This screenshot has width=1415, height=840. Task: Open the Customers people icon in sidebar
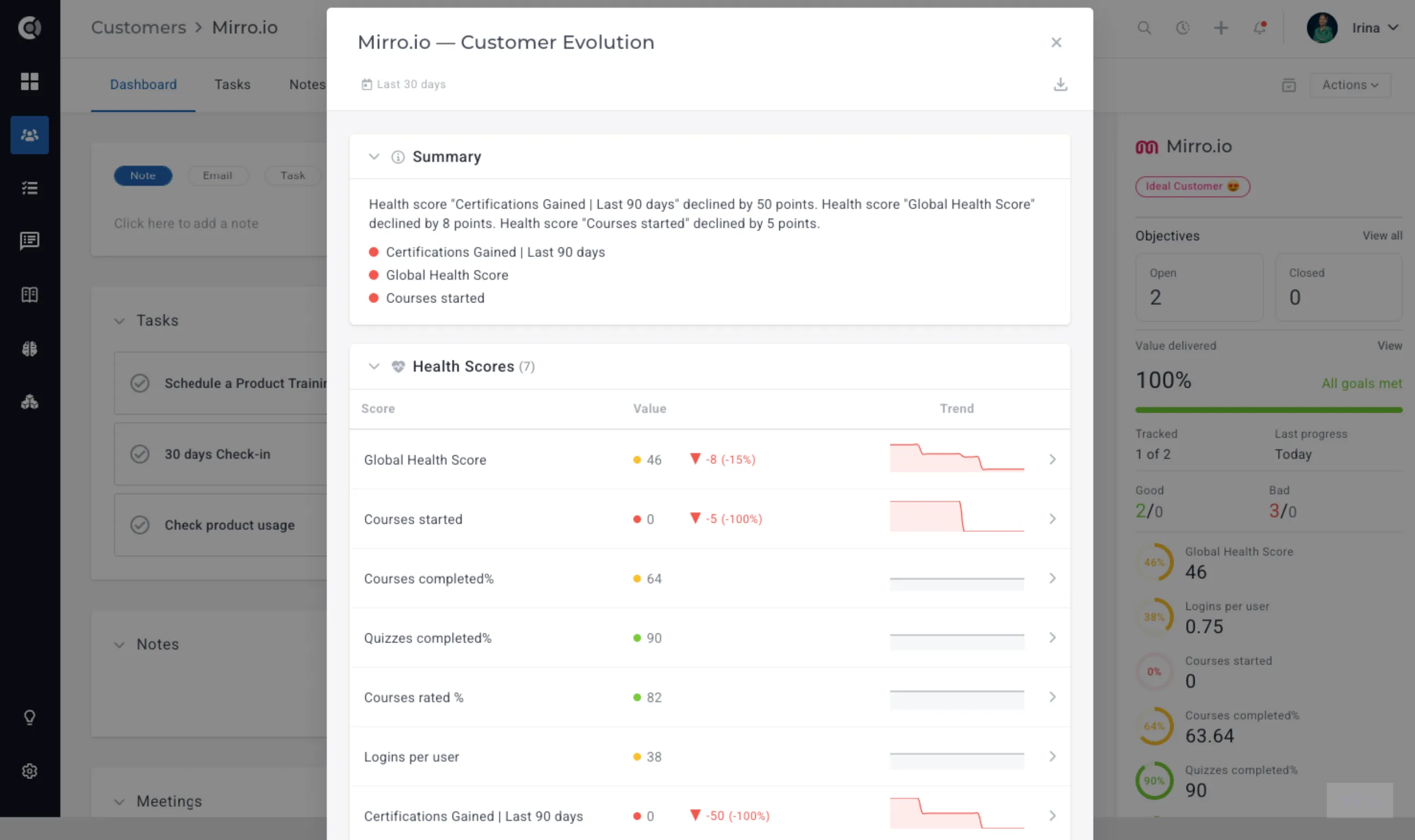click(29, 135)
